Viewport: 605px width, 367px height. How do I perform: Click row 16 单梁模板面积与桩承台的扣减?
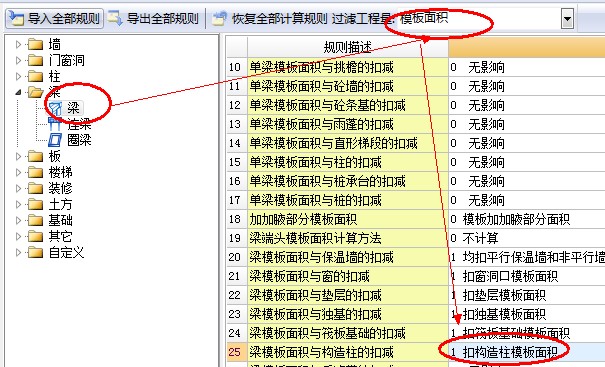point(348,181)
